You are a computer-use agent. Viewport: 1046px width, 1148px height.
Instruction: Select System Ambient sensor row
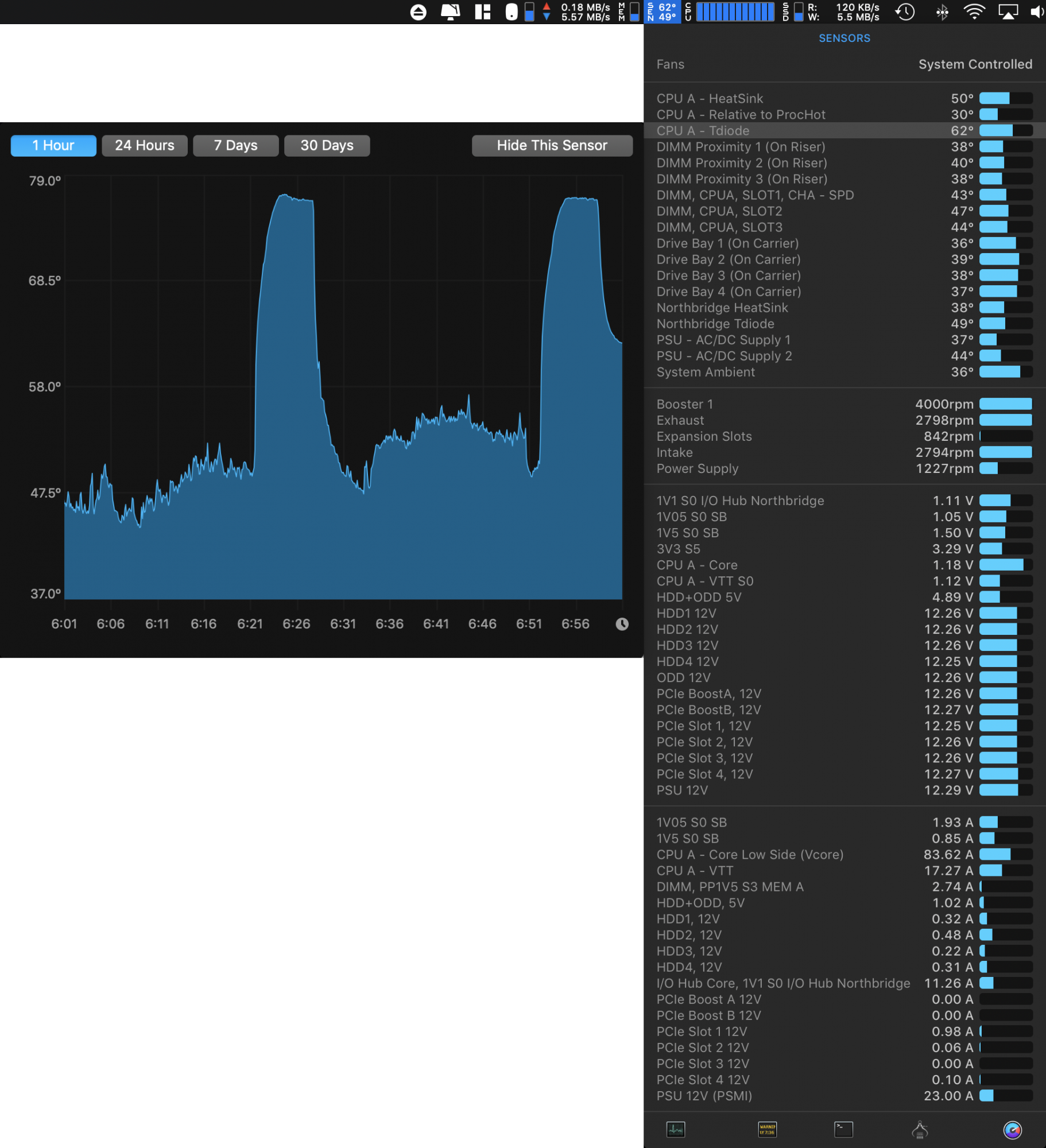point(844,372)
